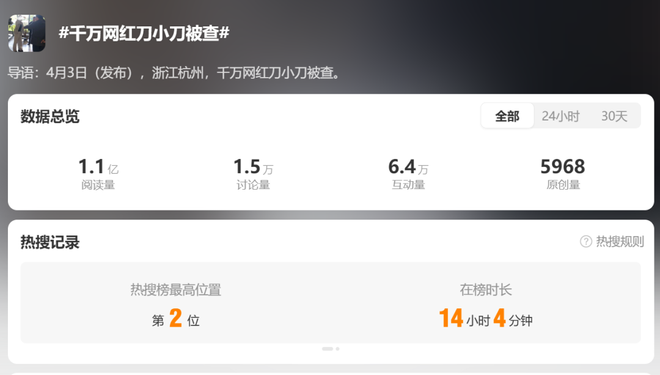This screenshot has height=375, width=660.
Task: Click the 14小时4分钟 duration value
Action: pyautogui.click(x=486, y=319)
